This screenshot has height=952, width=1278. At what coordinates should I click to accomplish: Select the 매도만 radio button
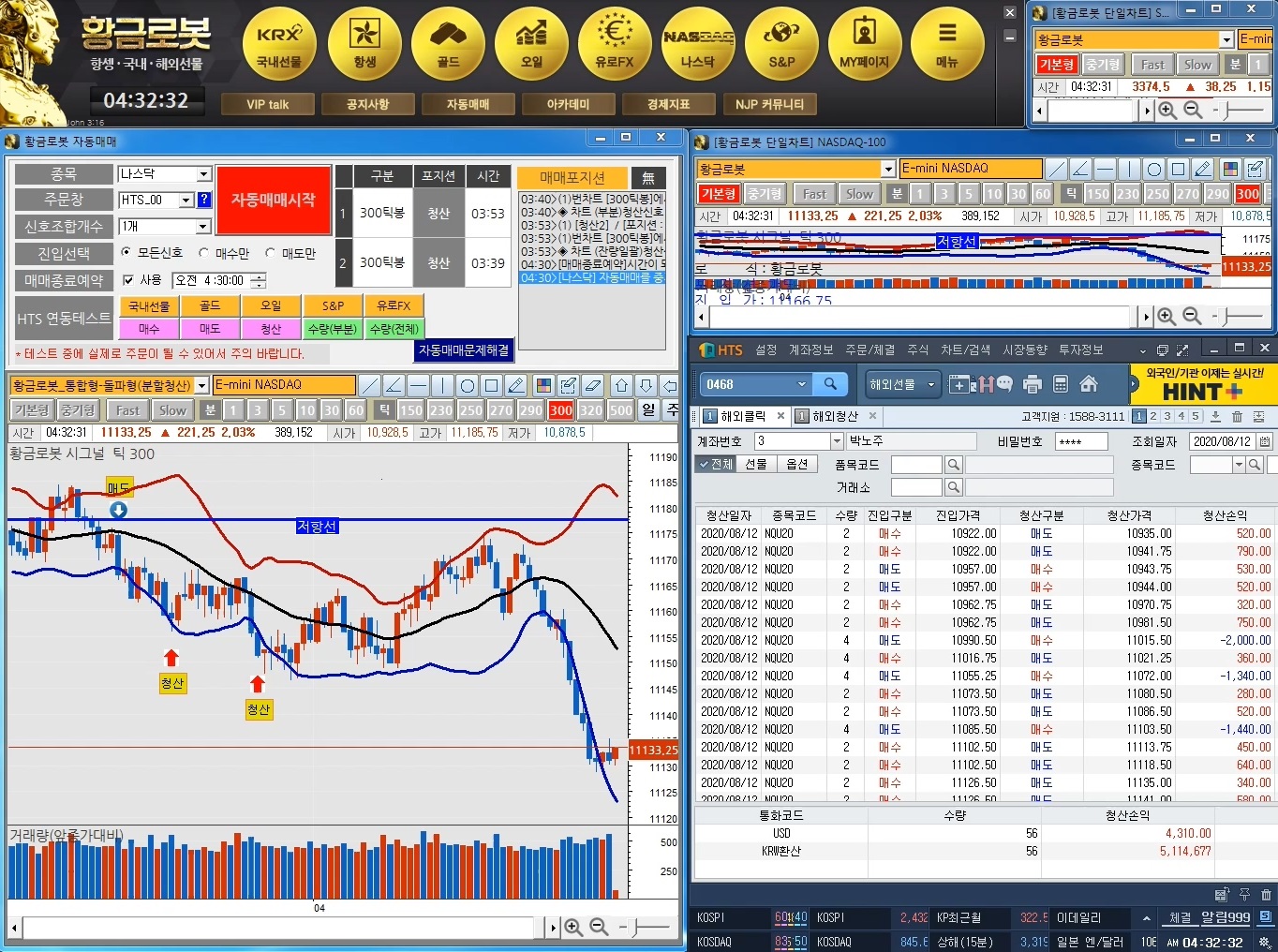coord(270,252)
